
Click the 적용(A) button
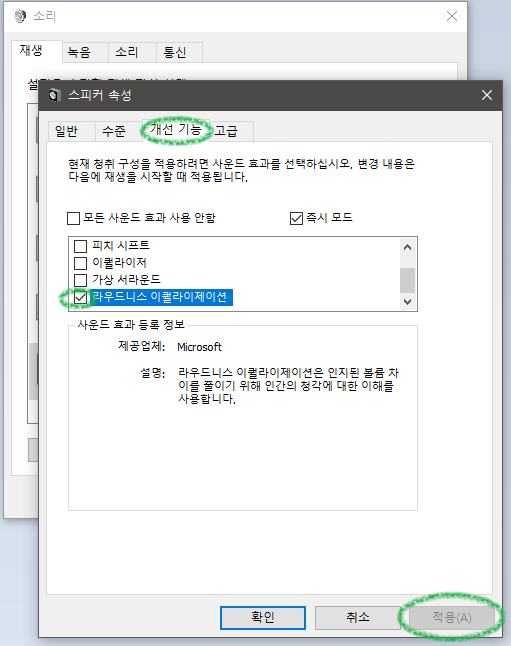coord(452,618)
